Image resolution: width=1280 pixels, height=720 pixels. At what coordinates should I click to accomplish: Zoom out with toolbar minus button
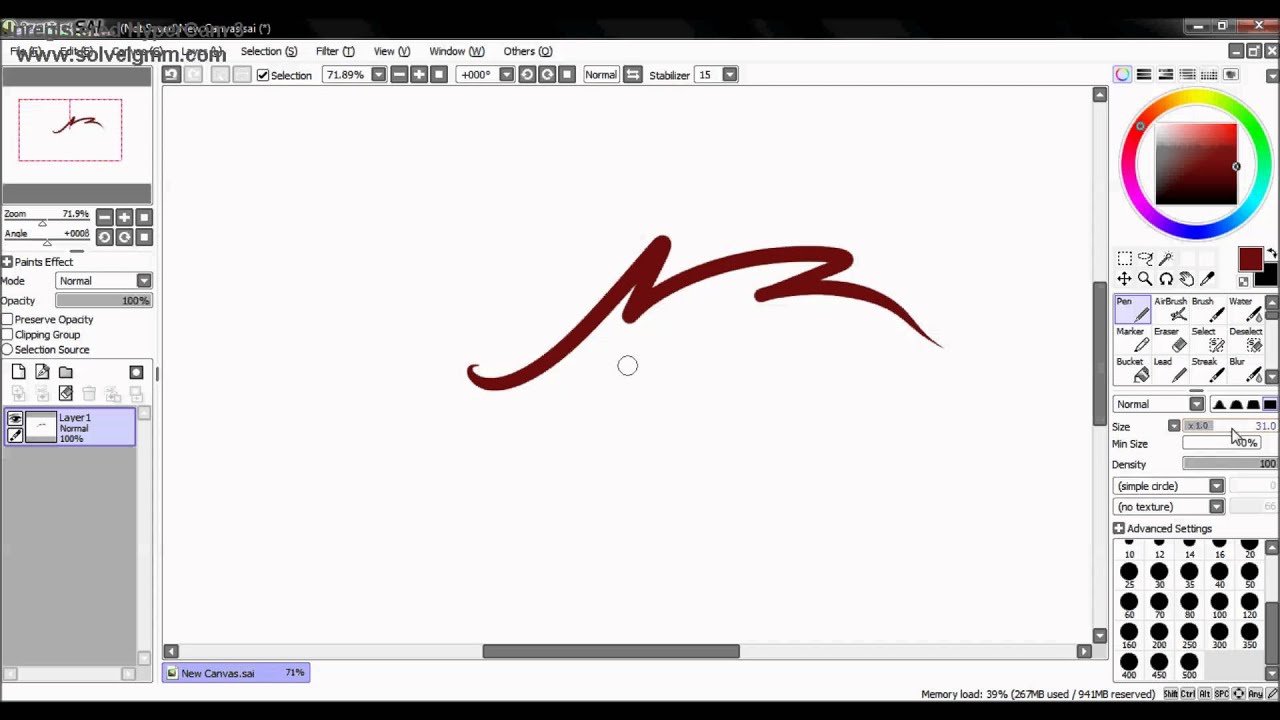[x=398, y=75]
